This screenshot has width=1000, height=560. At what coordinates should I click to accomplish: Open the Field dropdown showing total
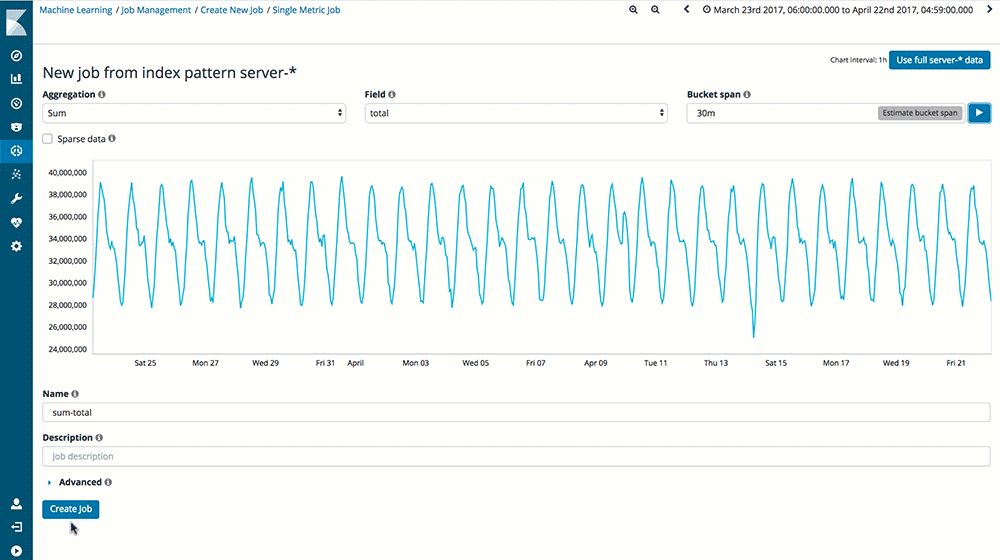(515, 114)
